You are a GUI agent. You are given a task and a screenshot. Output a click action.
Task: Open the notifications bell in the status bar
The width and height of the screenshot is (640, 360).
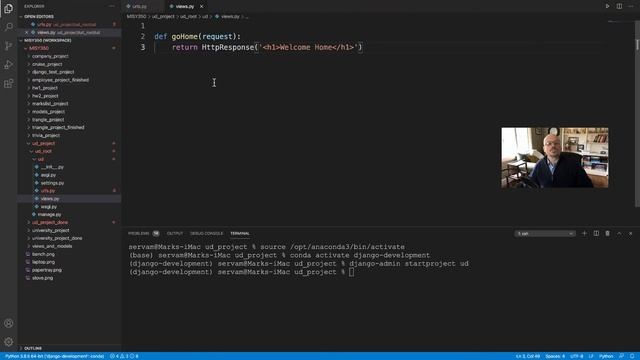(x=632, y=356)
